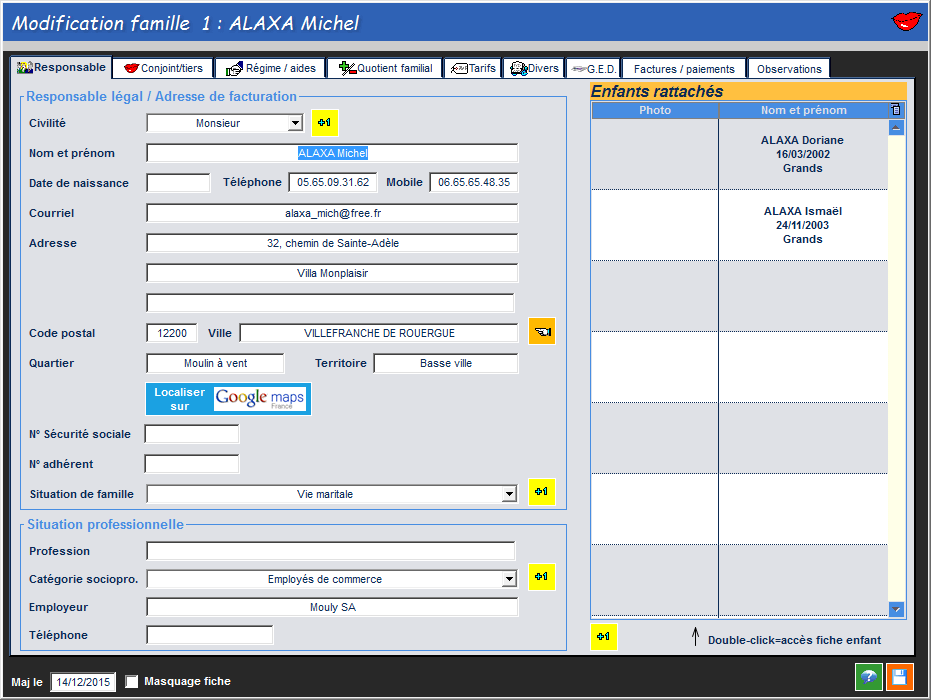Toggle the Masquage fiche checkbox
This screenshot has height=700, width=931.
click(x=132, y=682)
